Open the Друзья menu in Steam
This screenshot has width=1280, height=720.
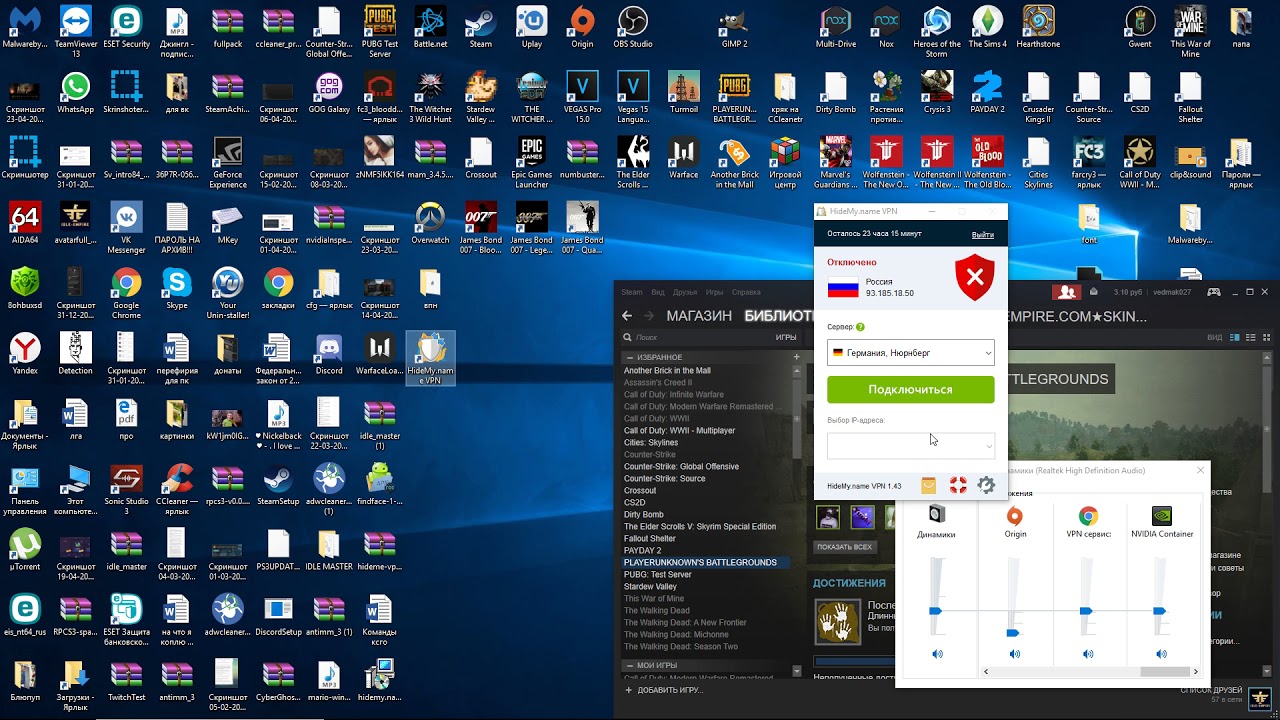click(x=685, y=292)
